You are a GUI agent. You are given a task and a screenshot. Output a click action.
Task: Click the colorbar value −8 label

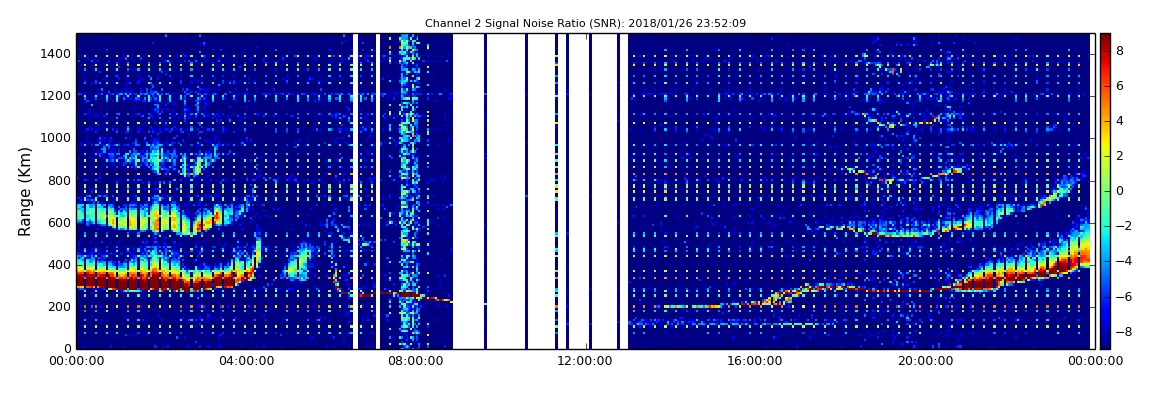click(1124, 331)
